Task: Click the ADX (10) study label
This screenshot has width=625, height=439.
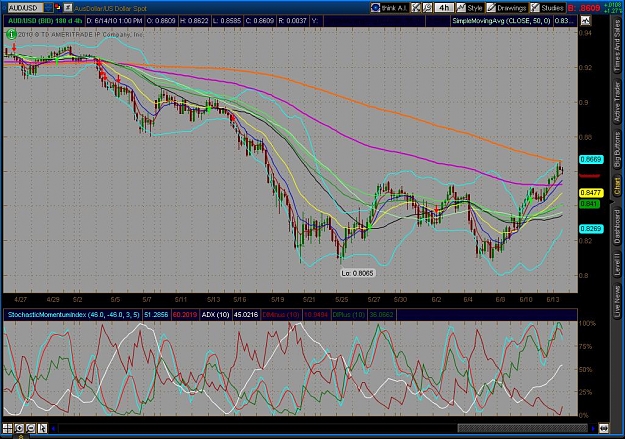Action: [215, 315]
